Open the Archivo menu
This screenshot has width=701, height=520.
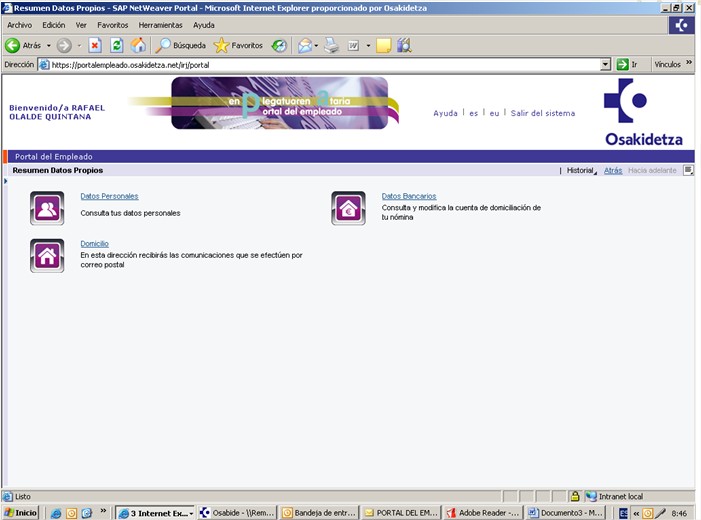pos(19,25)
